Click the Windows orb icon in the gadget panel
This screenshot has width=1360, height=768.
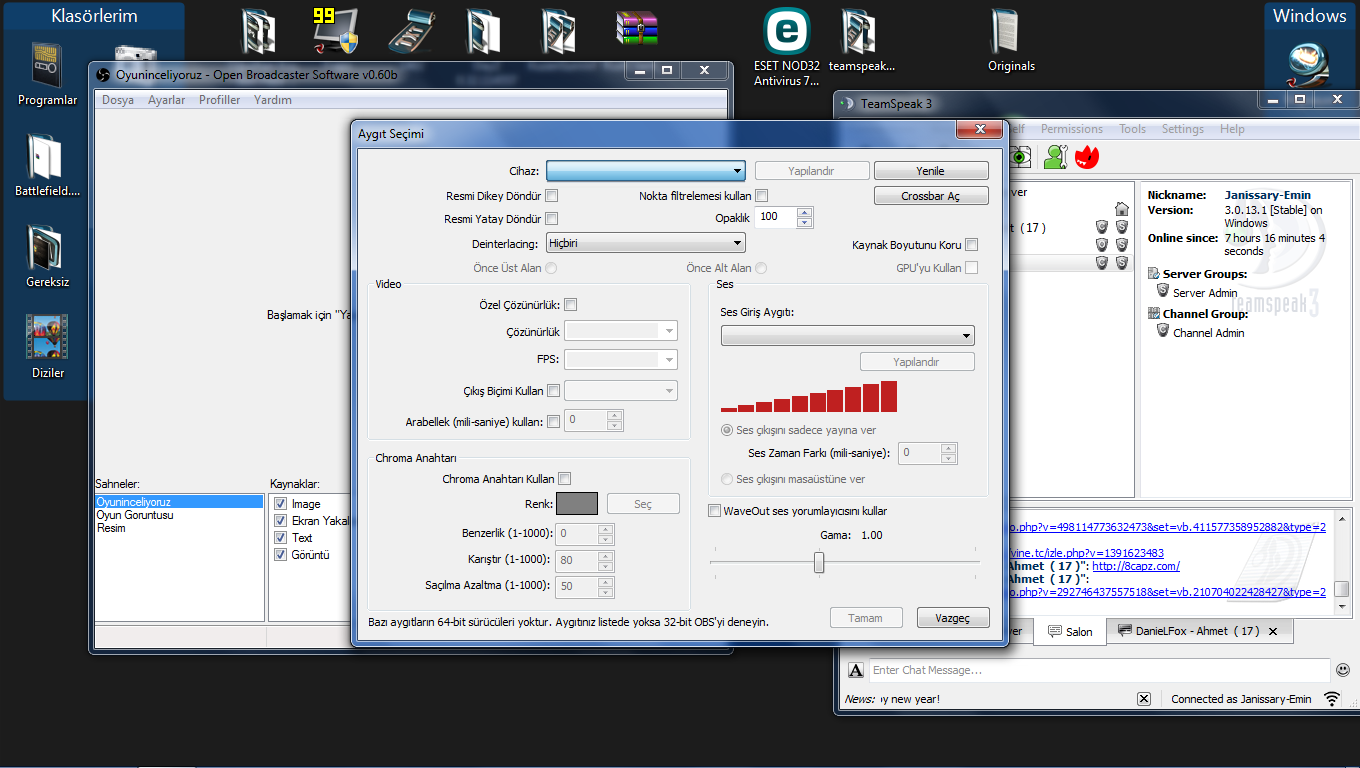1309,66
